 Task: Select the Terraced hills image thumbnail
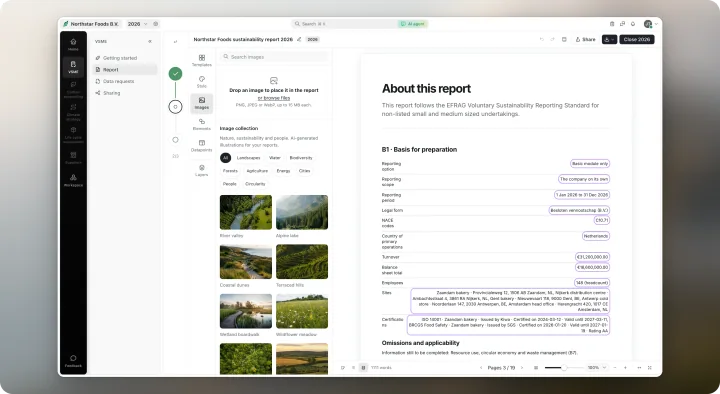click(302, 262)
